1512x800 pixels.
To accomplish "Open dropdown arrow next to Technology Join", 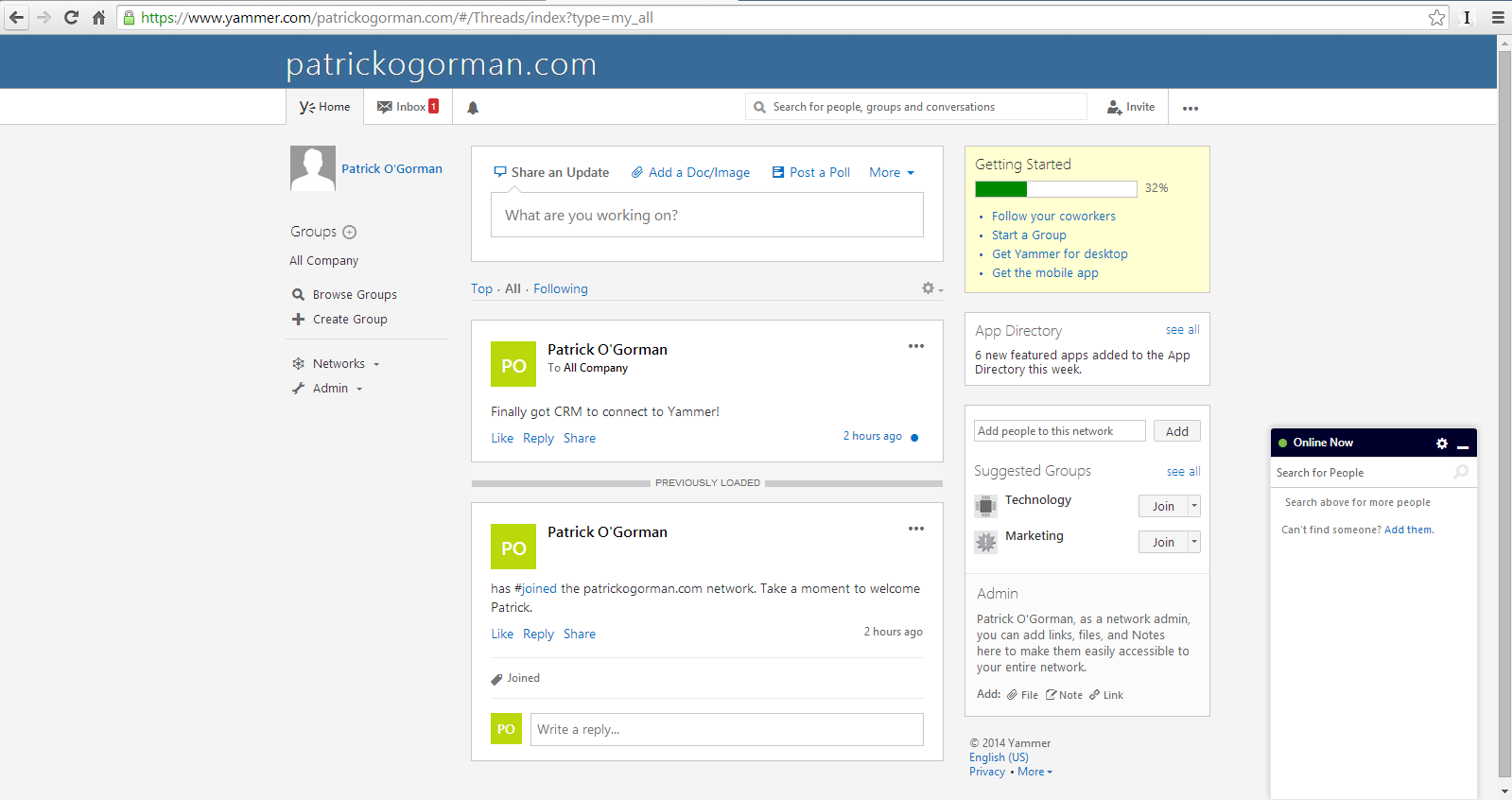I will click(x=1194, y=506).
